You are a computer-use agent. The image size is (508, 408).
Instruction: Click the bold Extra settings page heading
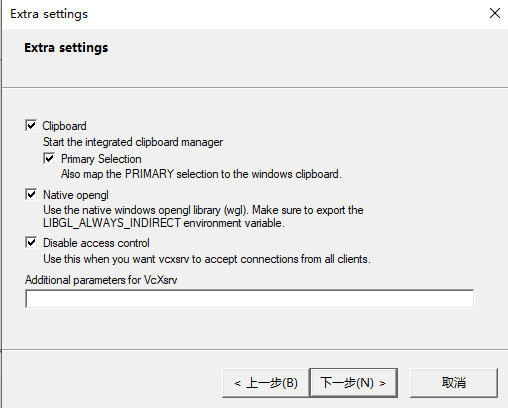pyautogui.click(x=66, y=48)
